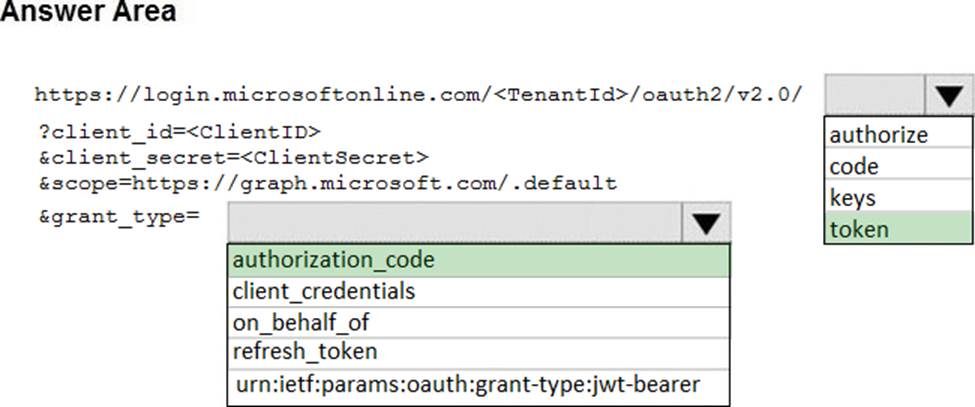Click the graph.microsoft.com/.default scope line
This screenshot has height=407, width=975.
(327, 183)
